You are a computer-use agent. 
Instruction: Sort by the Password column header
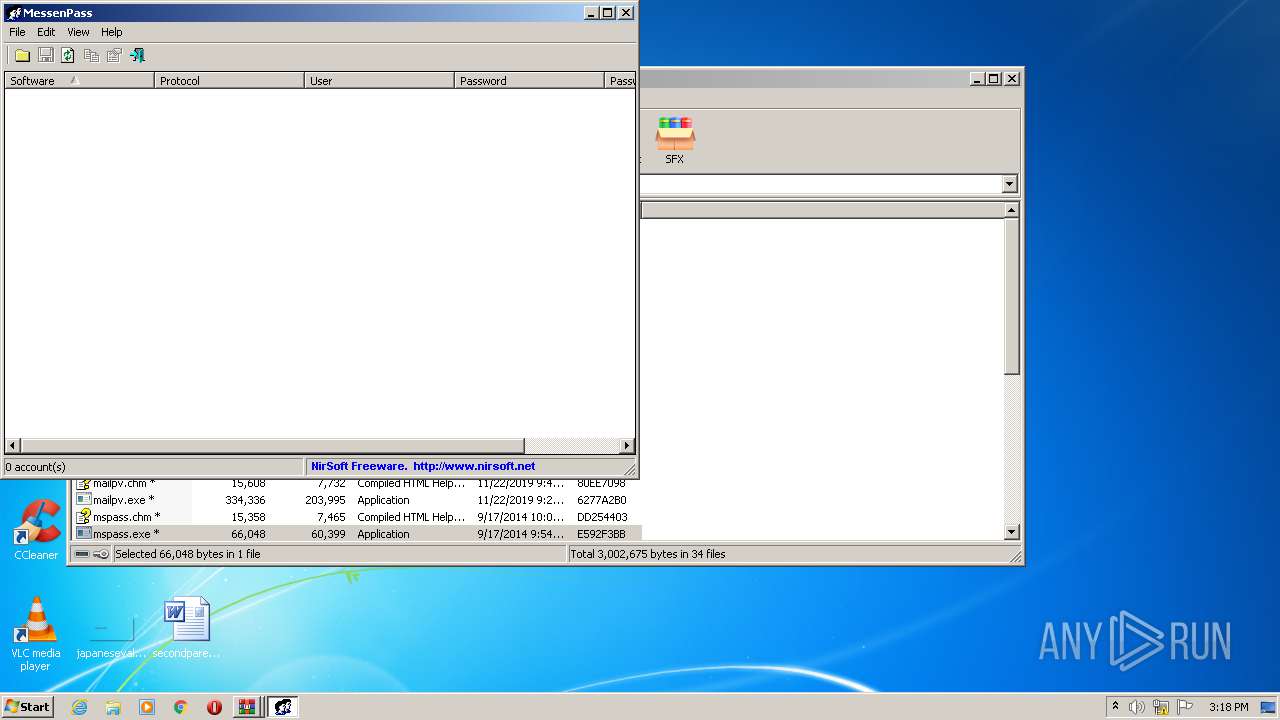[529, 81]
